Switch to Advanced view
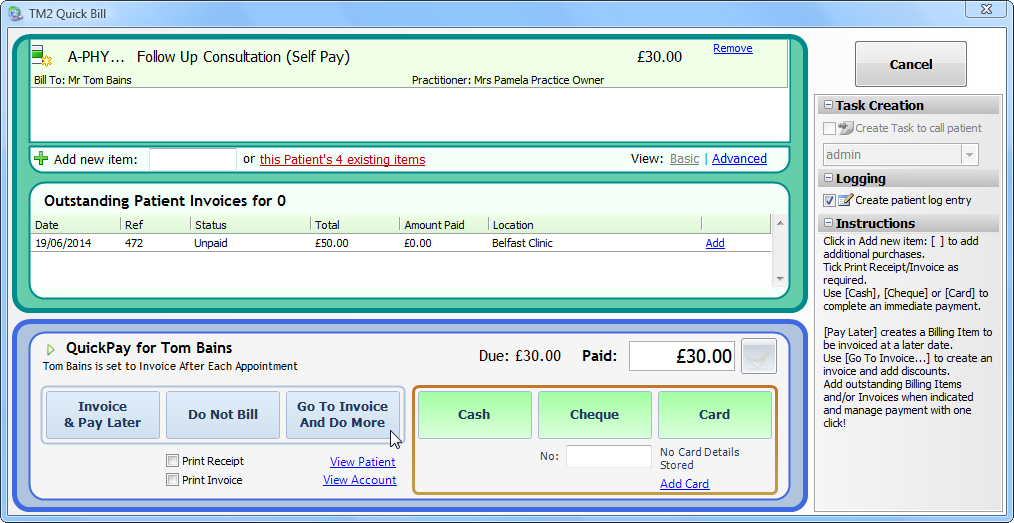Screen dimensions: 1014x523 click(739, 158)
